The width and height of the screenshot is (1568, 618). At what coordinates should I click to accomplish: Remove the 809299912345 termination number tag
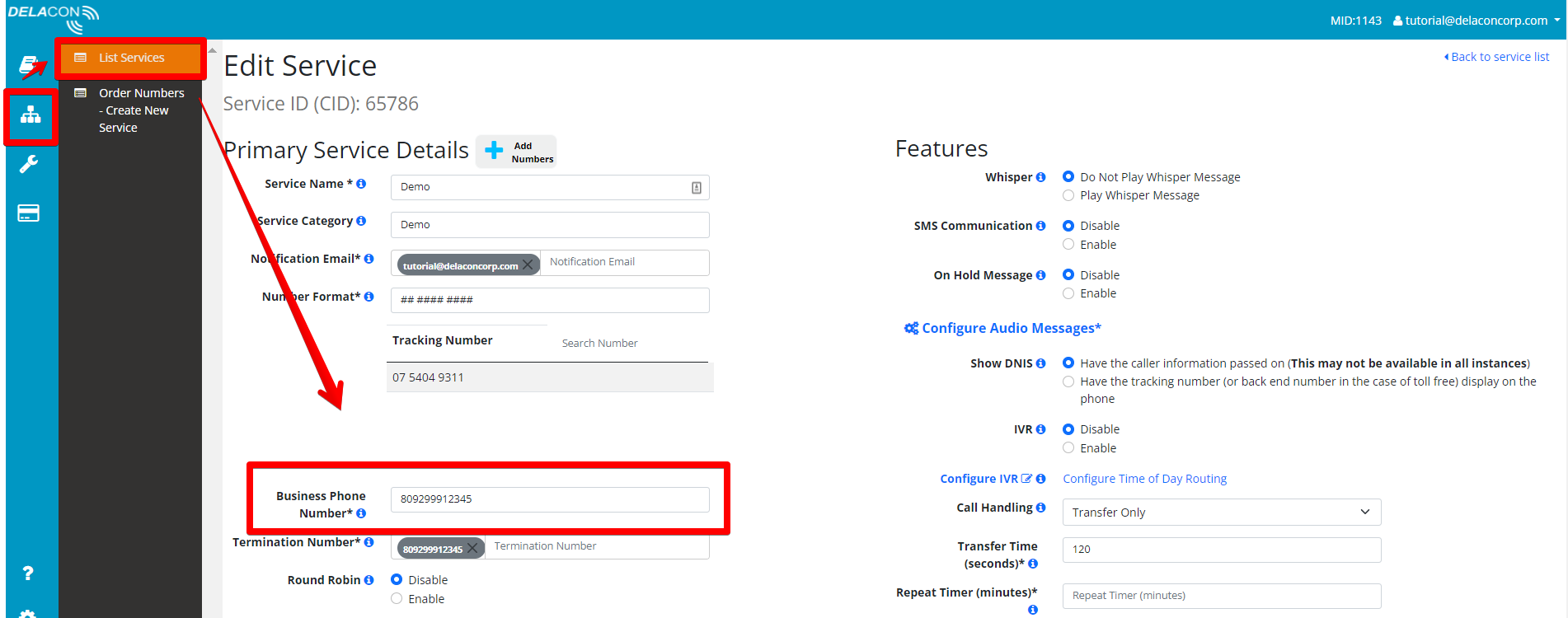[x=472, y=548]
